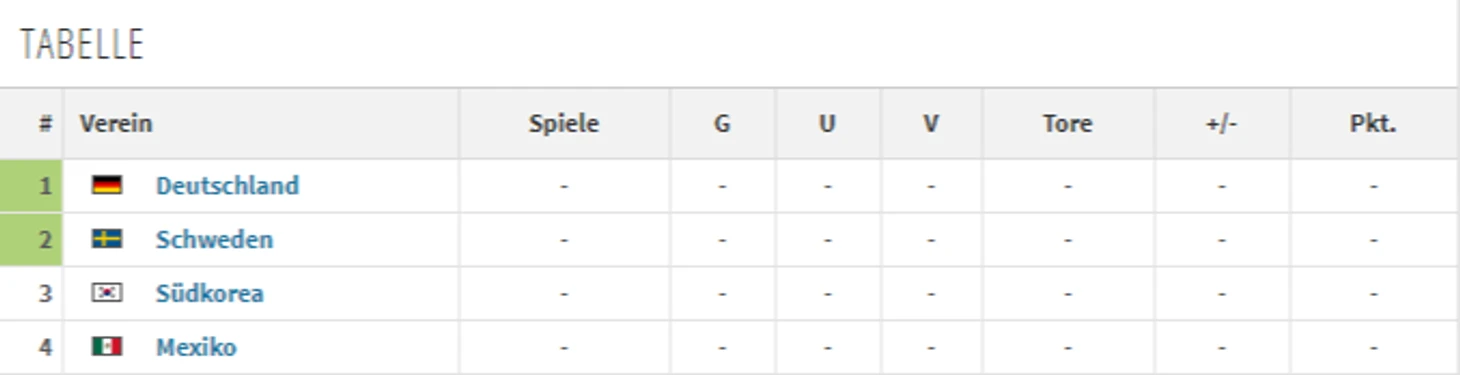The width and height of the screenshot is (1460, 375).
Task: Open the Deutschland team link
Action: click(227, 185)
